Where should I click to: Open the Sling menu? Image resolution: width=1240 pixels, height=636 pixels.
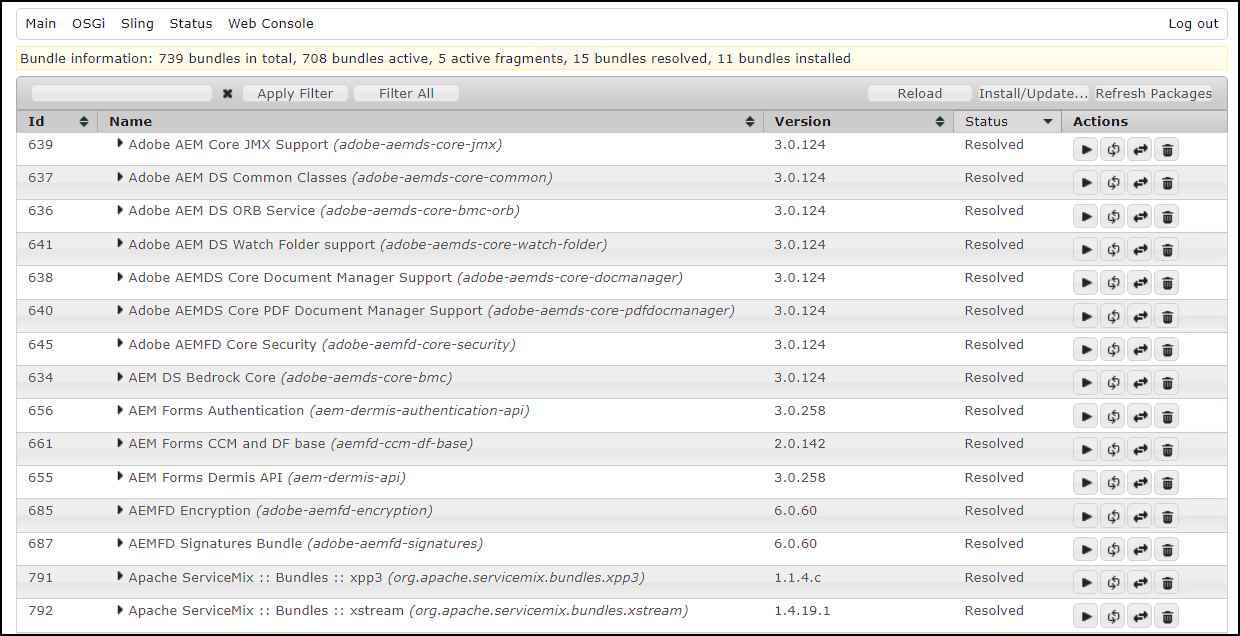coord(137,24)
